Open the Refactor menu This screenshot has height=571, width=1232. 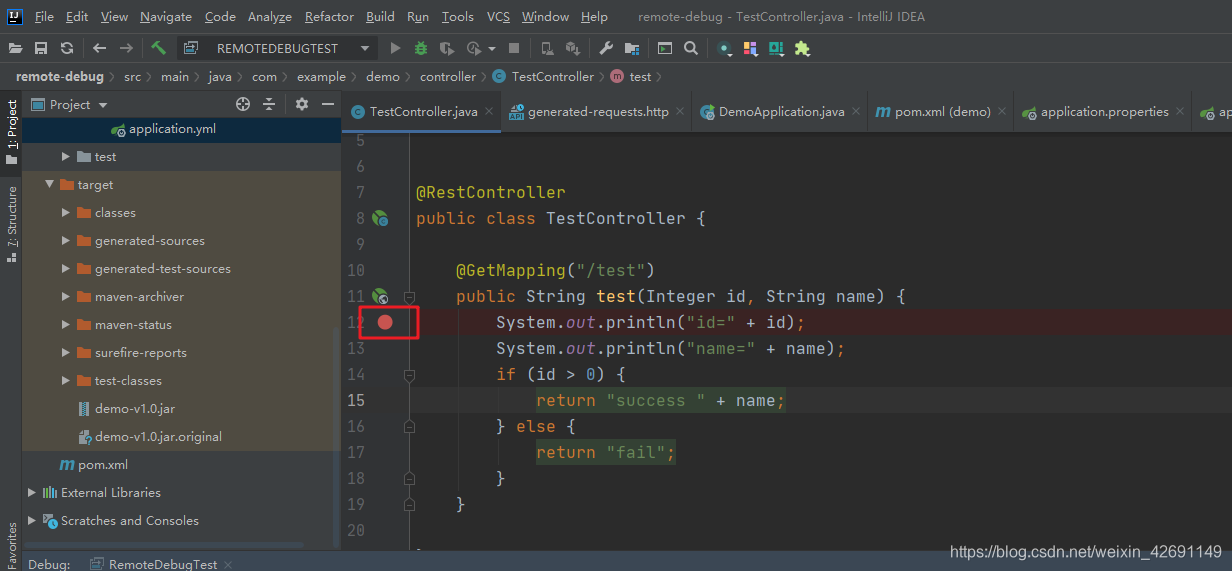[x=329, y=17]
